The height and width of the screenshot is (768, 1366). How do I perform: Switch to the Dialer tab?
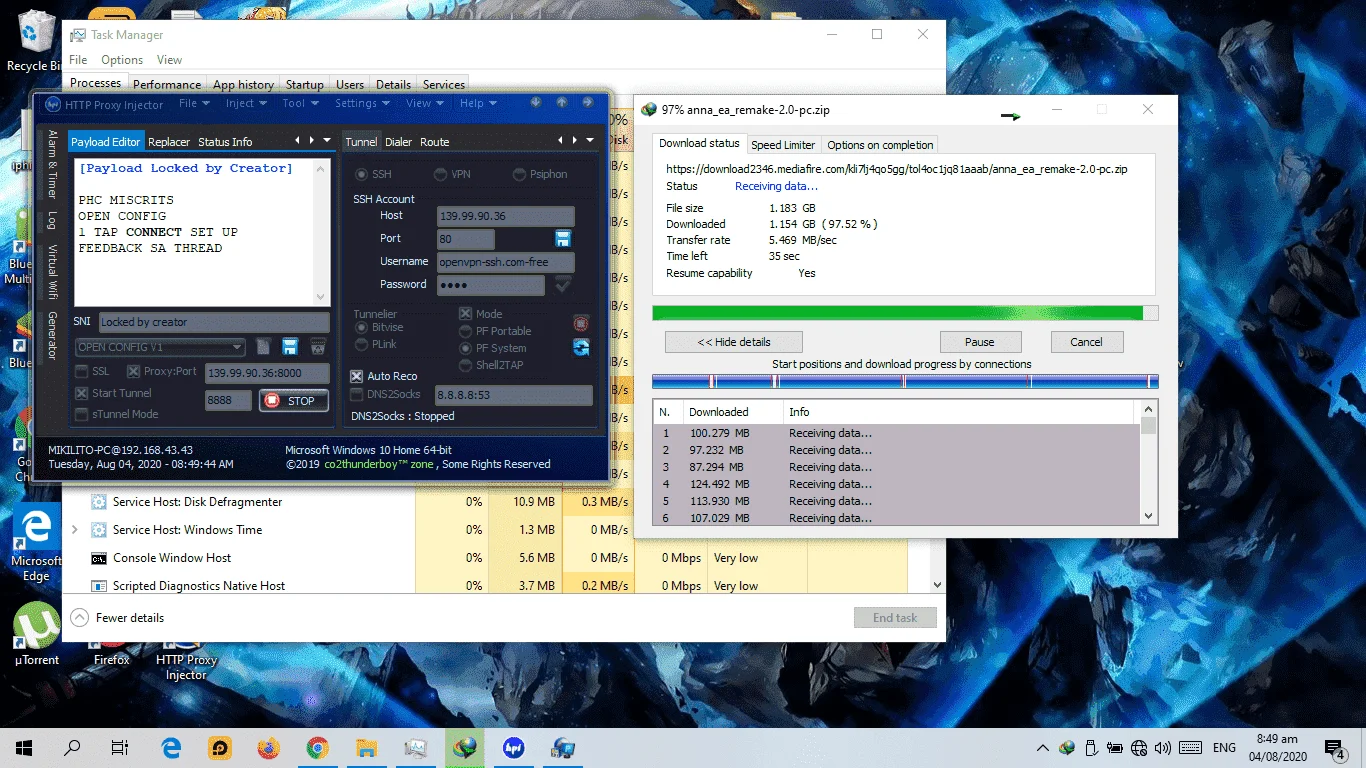pos(398,142)
